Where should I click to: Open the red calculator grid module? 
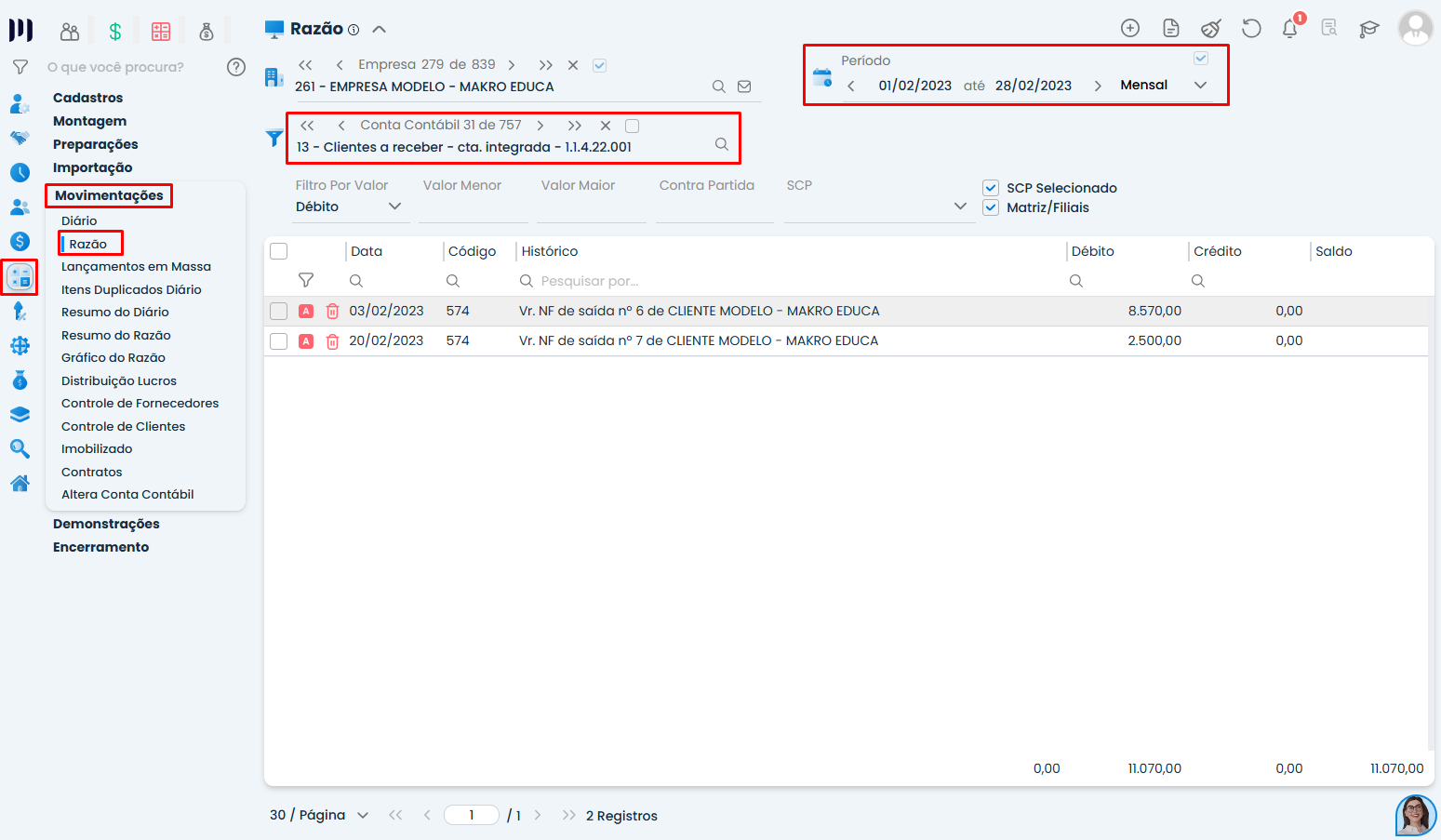(x=161, y=32)
